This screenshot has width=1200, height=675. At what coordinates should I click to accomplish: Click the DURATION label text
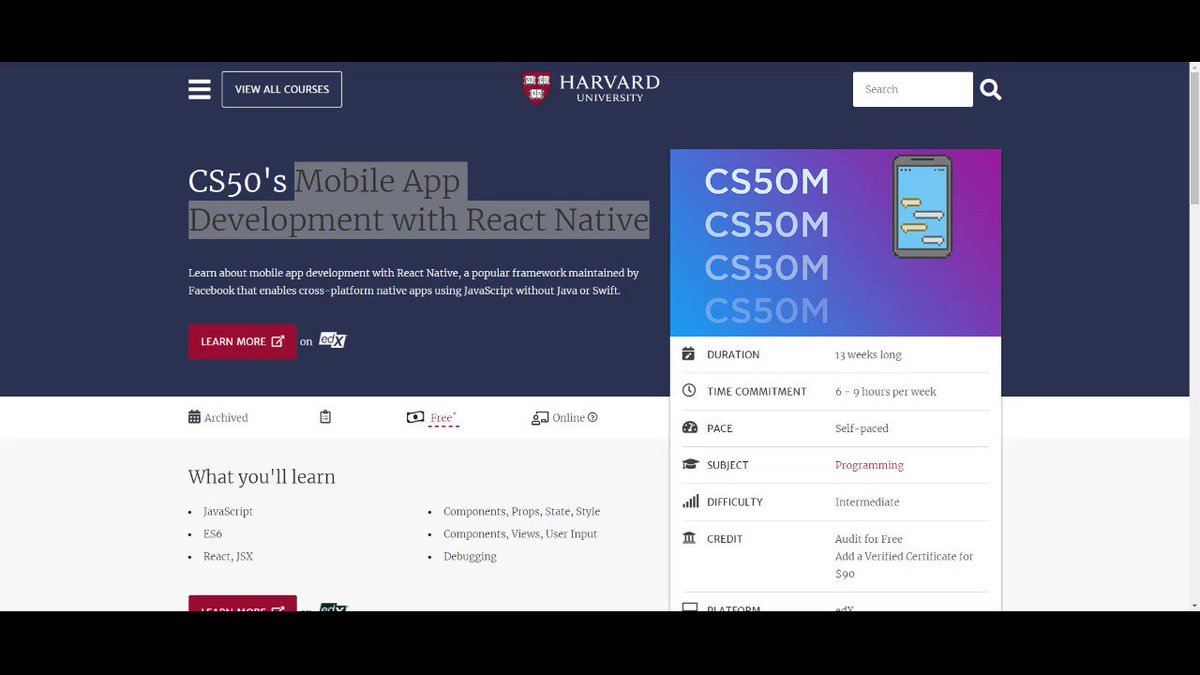733,355
